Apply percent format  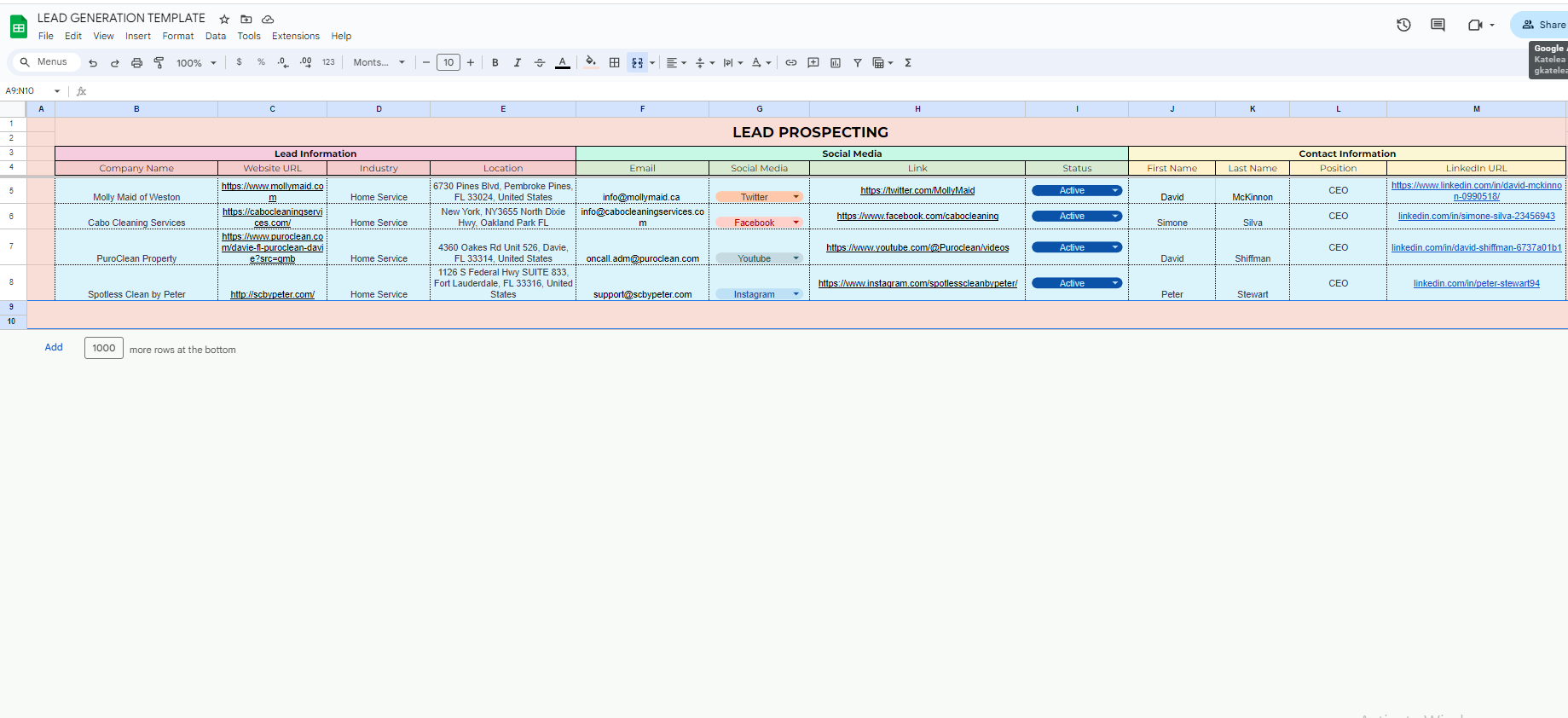(261, 62)
